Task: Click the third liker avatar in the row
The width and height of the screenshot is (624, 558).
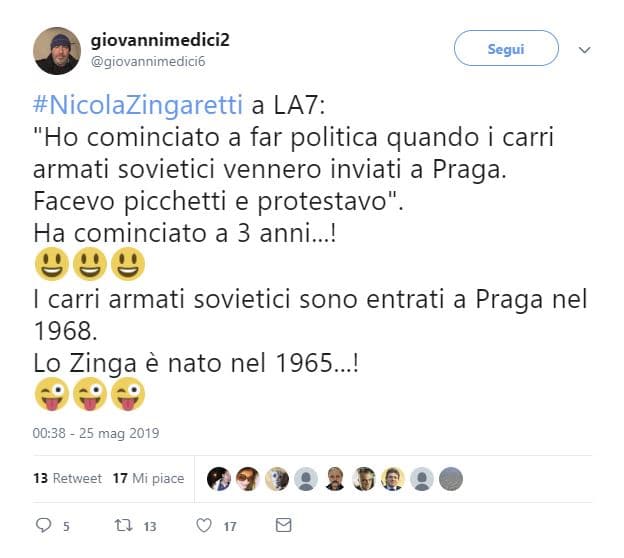Action: 277,479
